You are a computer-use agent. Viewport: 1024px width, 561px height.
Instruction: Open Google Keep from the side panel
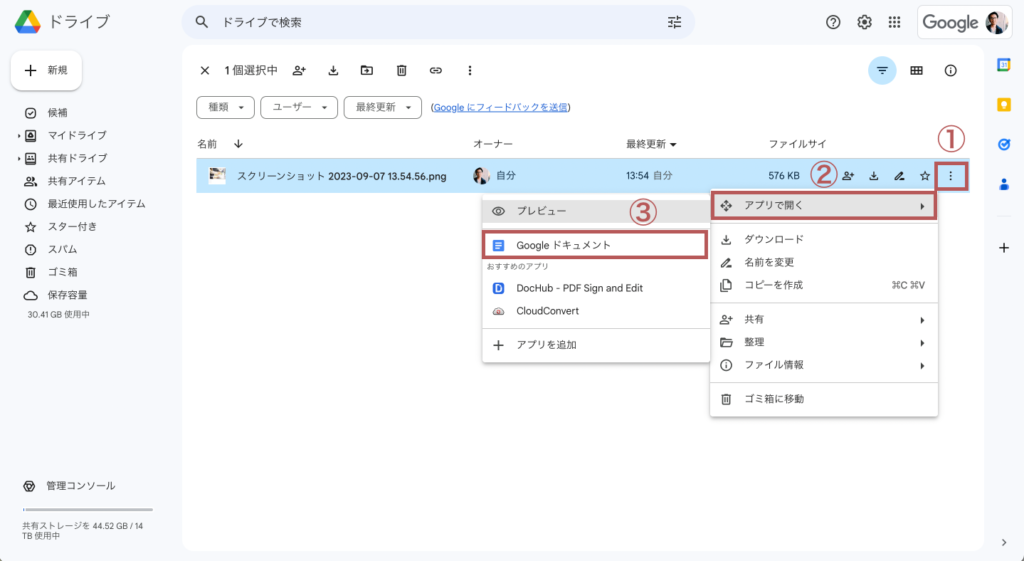pos(1004,105)
